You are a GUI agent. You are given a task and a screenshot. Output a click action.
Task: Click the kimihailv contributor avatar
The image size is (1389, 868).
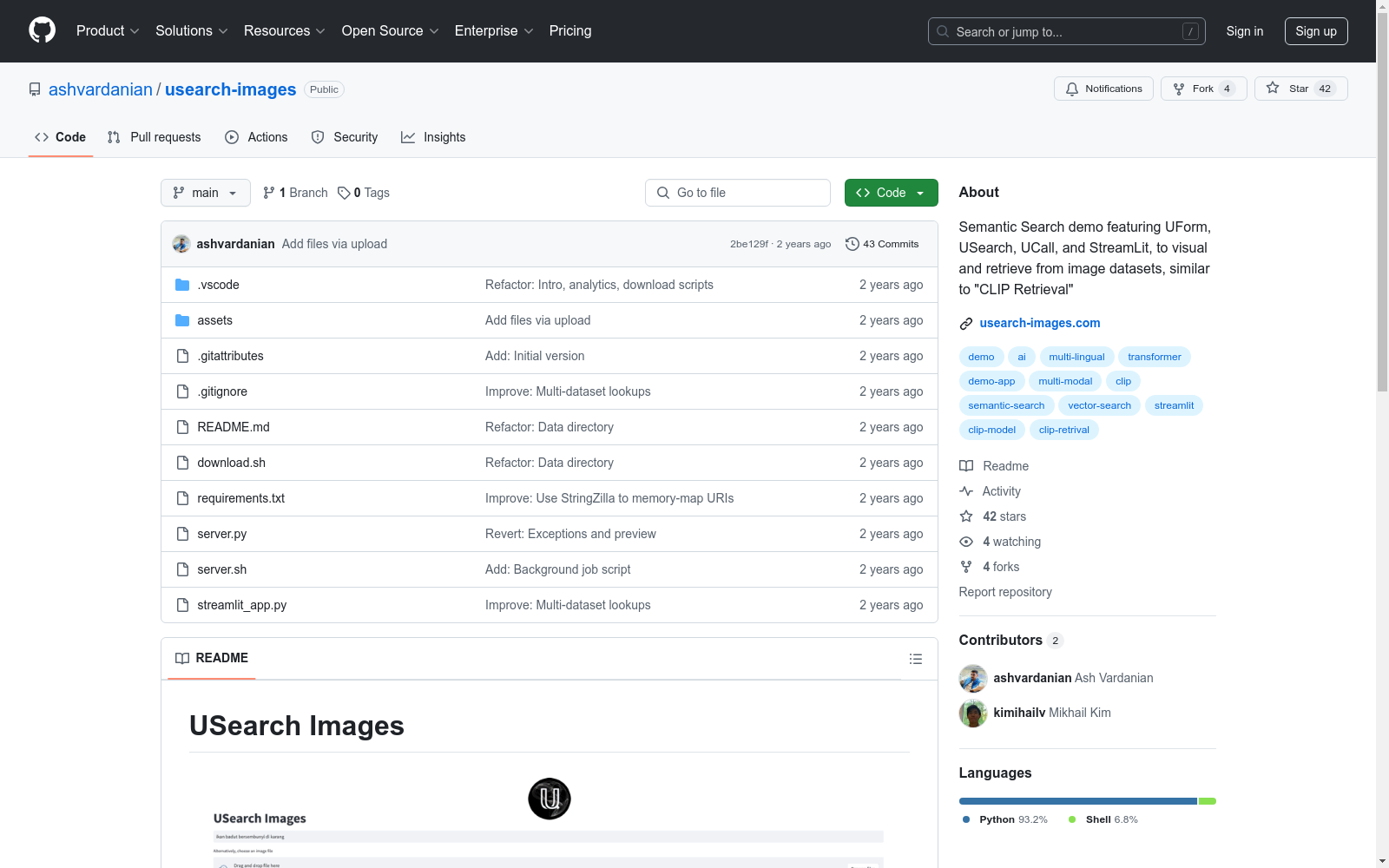(x=973, y=713)
